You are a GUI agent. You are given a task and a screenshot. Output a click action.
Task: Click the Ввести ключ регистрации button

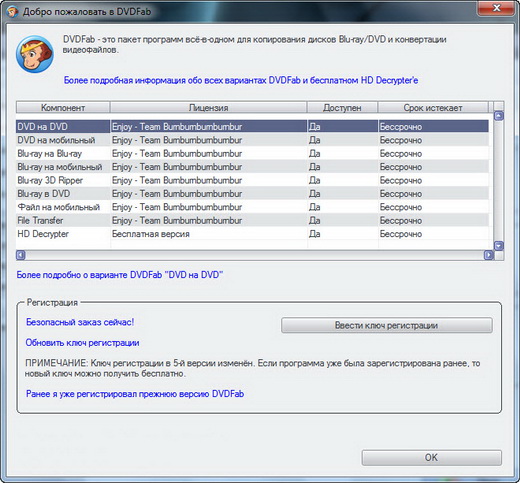387,325
